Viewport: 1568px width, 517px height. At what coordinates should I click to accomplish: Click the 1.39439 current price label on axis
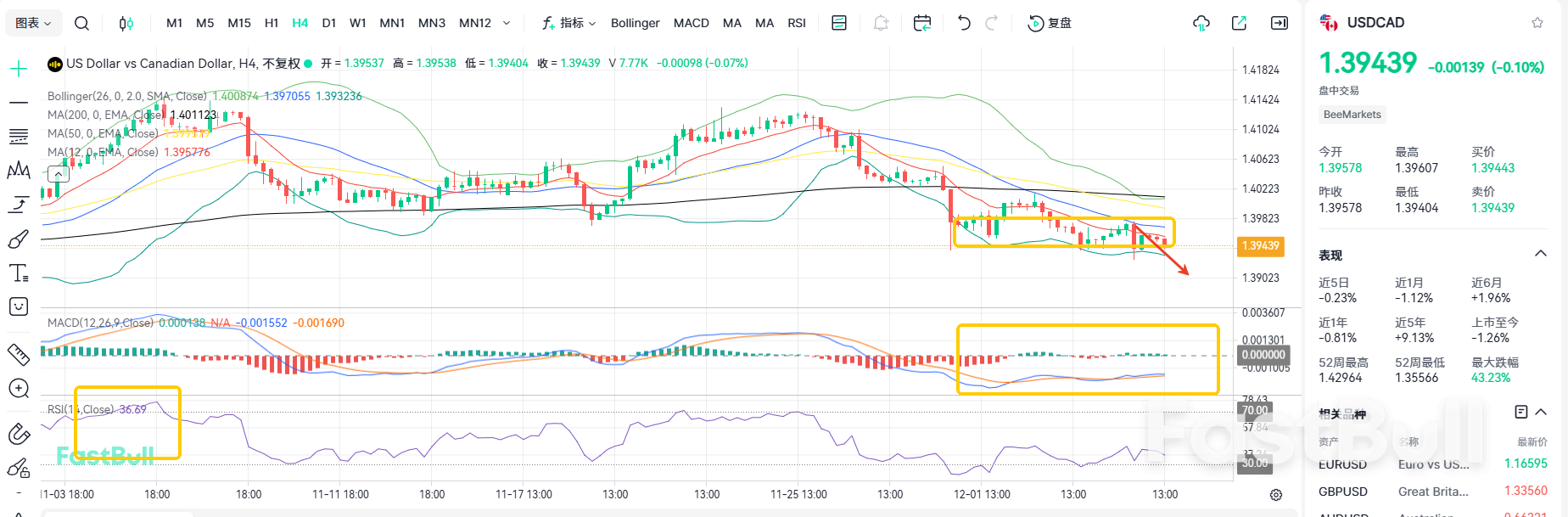[1261, 246]
